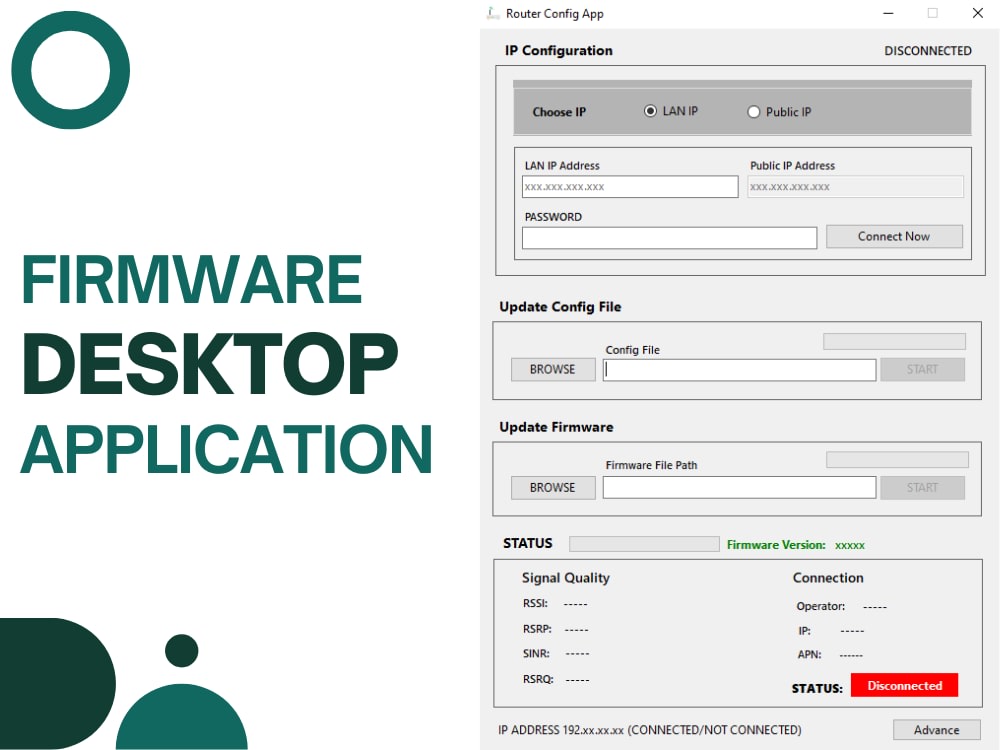Click the DISCONNECTED label at top right
This screenshot has width=1000, height=750.
coord(927,51)
